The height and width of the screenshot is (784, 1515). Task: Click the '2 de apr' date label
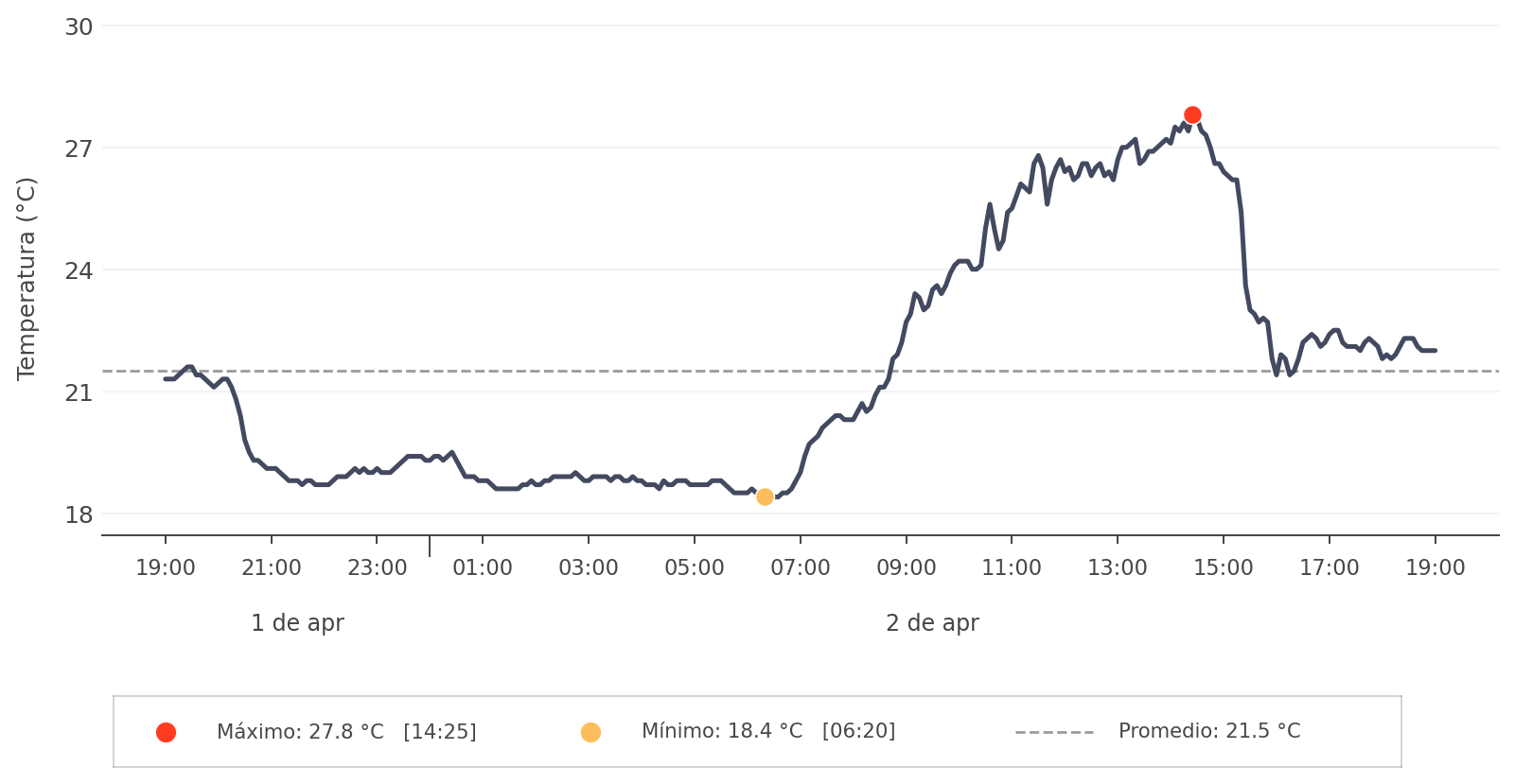coord(932,623)
